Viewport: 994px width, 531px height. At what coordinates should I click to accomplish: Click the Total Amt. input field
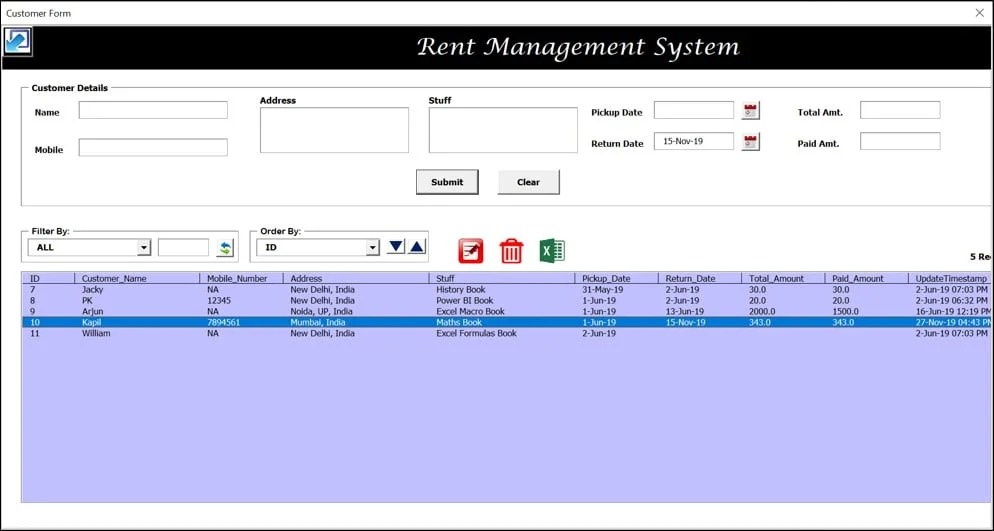[900, 110]
